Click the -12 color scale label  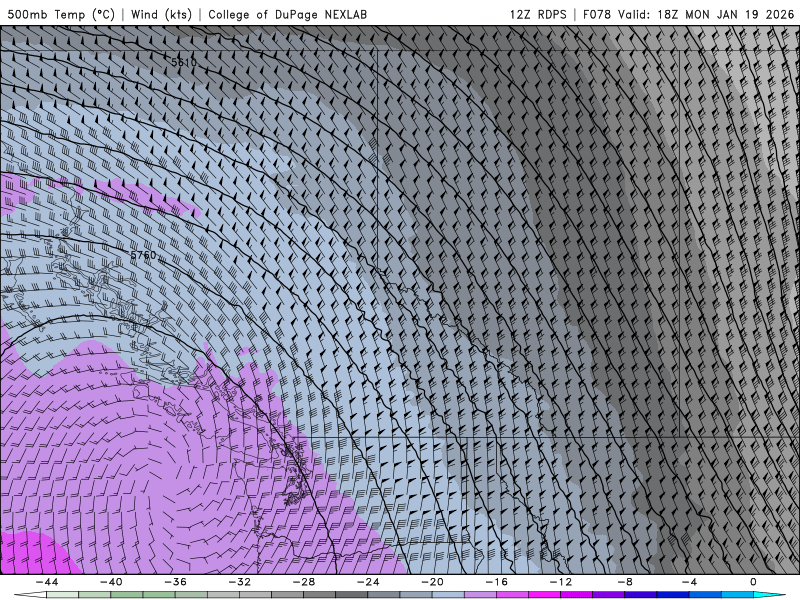(561, 582)
